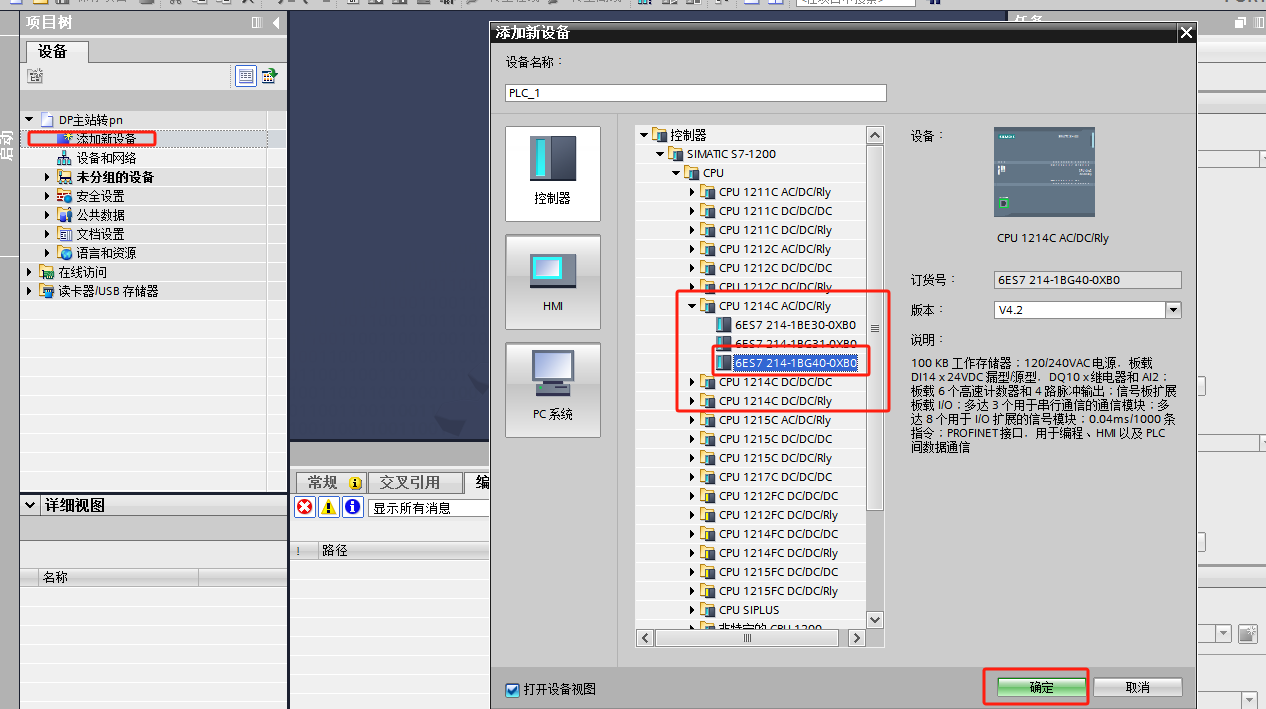Click the red error filter icon

305,507
